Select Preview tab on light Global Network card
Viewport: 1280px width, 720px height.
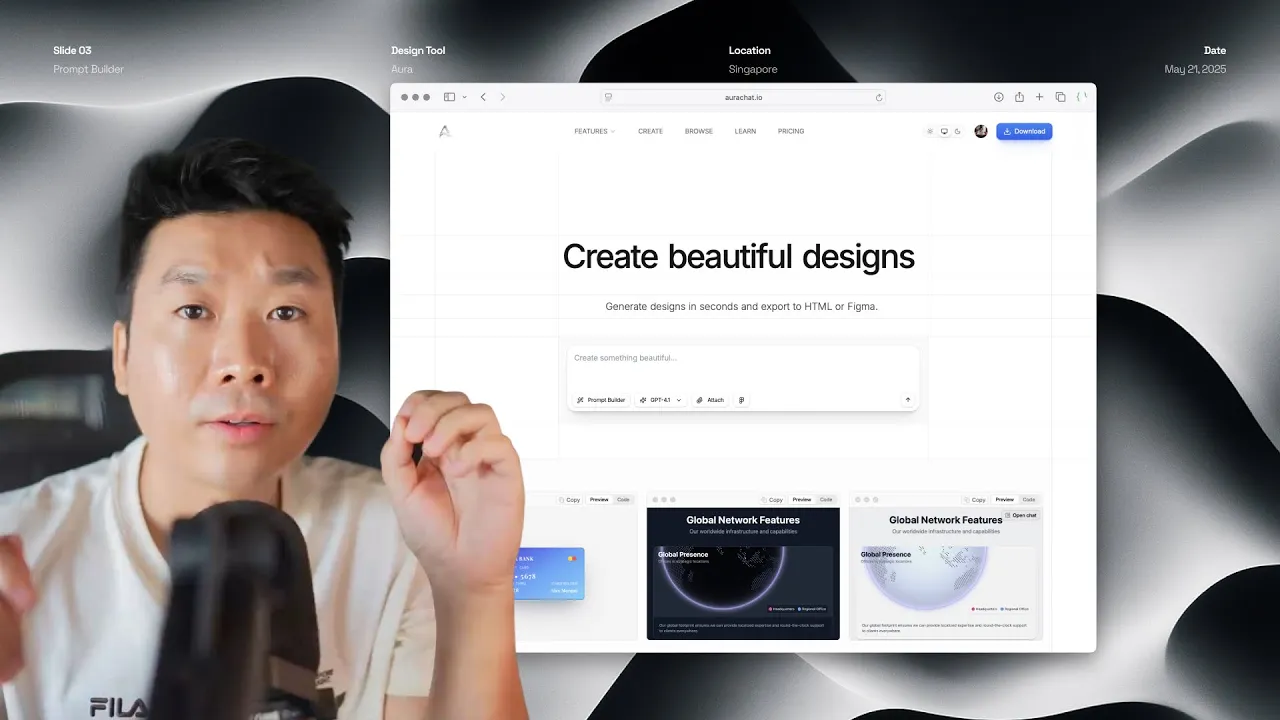point(1005,499)
